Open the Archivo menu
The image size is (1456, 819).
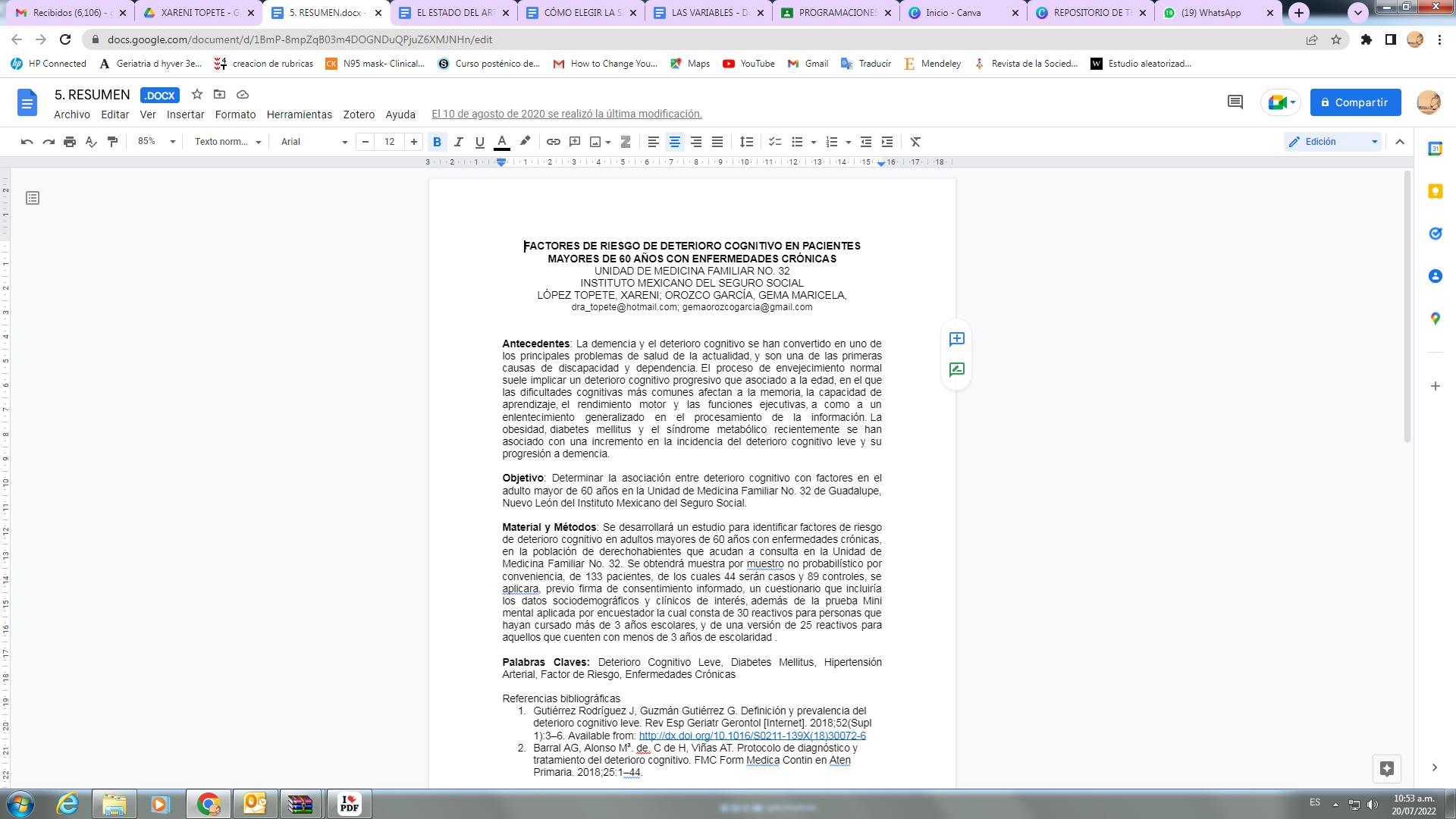(72, 115)
